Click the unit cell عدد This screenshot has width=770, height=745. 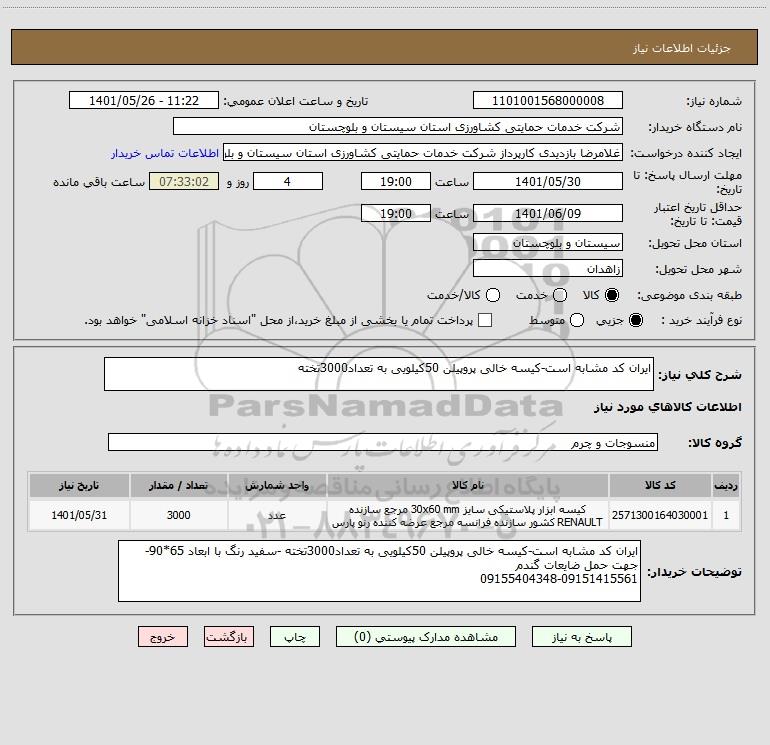click(x=277, y=515)
